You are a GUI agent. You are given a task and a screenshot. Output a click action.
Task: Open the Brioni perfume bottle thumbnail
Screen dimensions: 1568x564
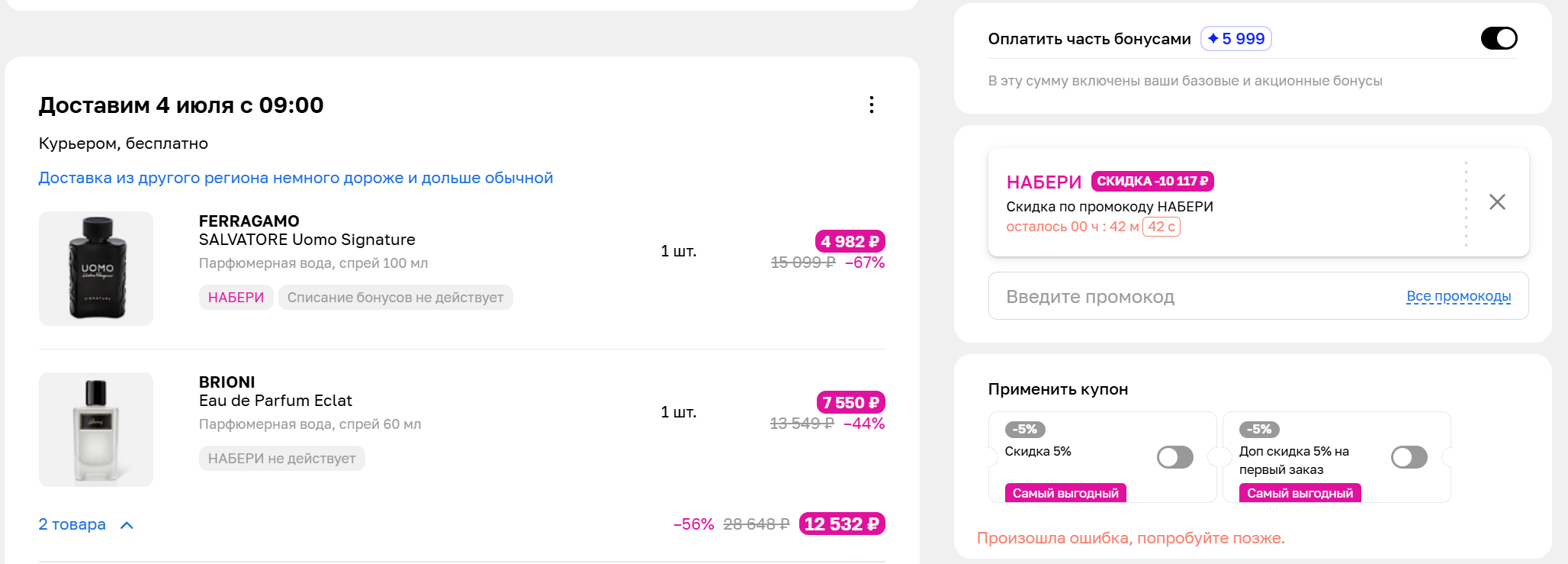(96, 430)
